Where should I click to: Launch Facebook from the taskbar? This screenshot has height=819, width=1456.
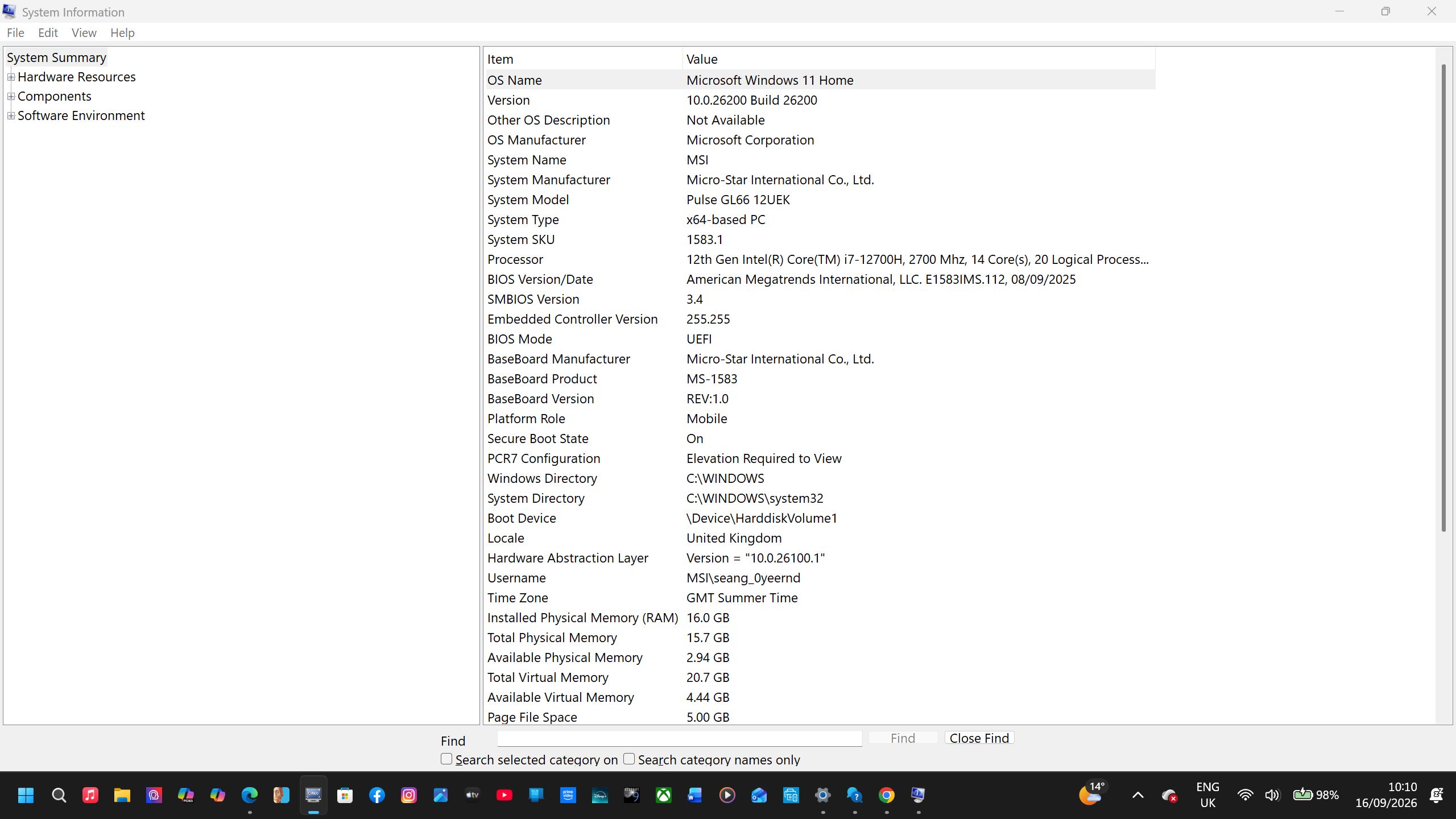click(x=377, y=795)
